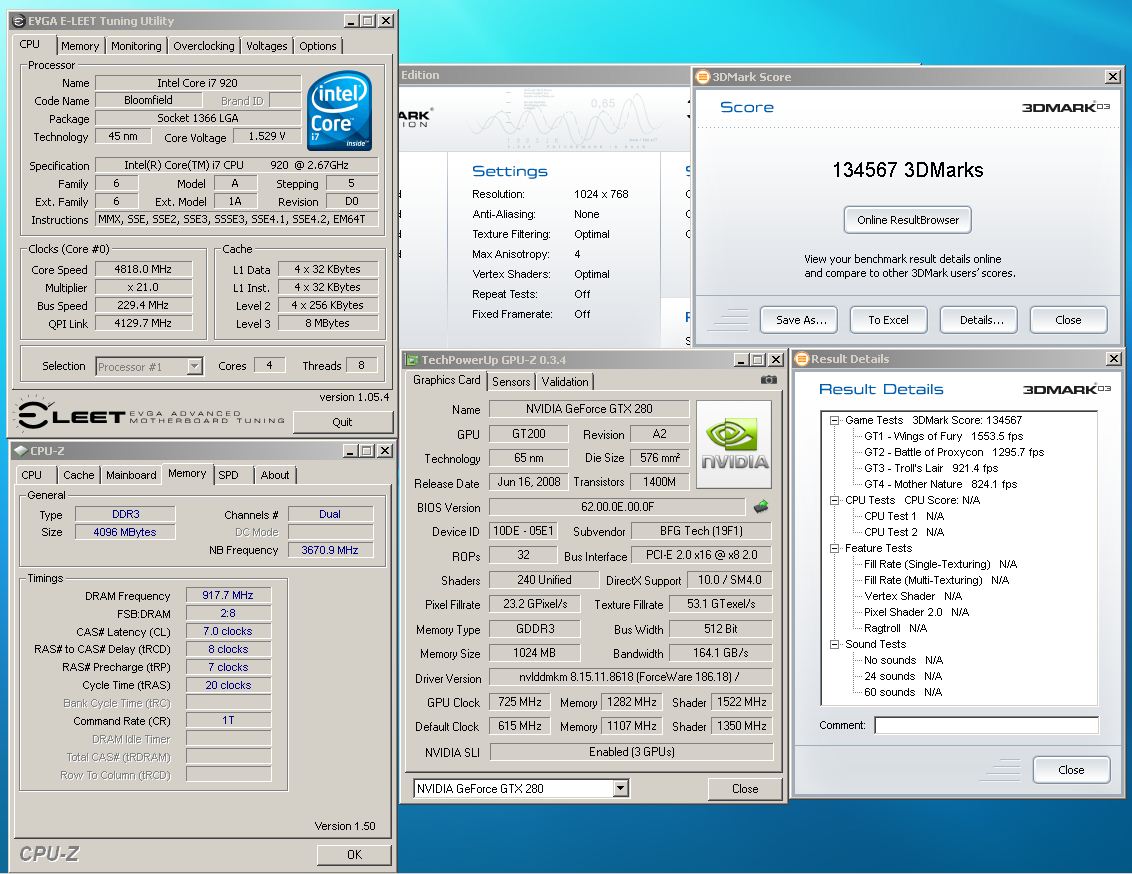Viewport: 1132px width, 874px height.
Task: Click the 134567 3DMarks score text
Action: [x=907, y=170]
